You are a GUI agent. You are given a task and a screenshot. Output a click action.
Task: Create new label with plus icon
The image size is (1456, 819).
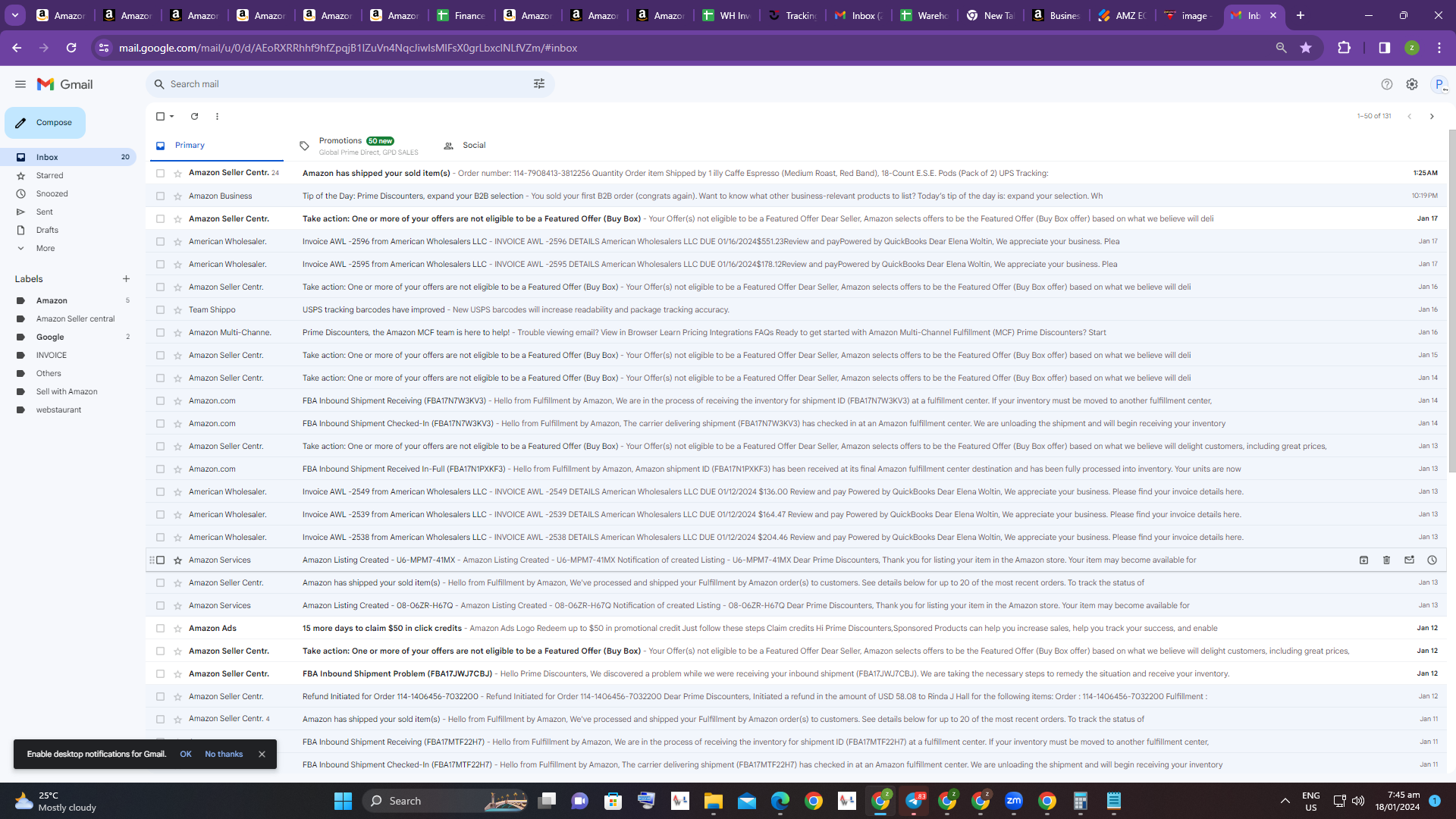pyautogui.click(x=126, y=279)
